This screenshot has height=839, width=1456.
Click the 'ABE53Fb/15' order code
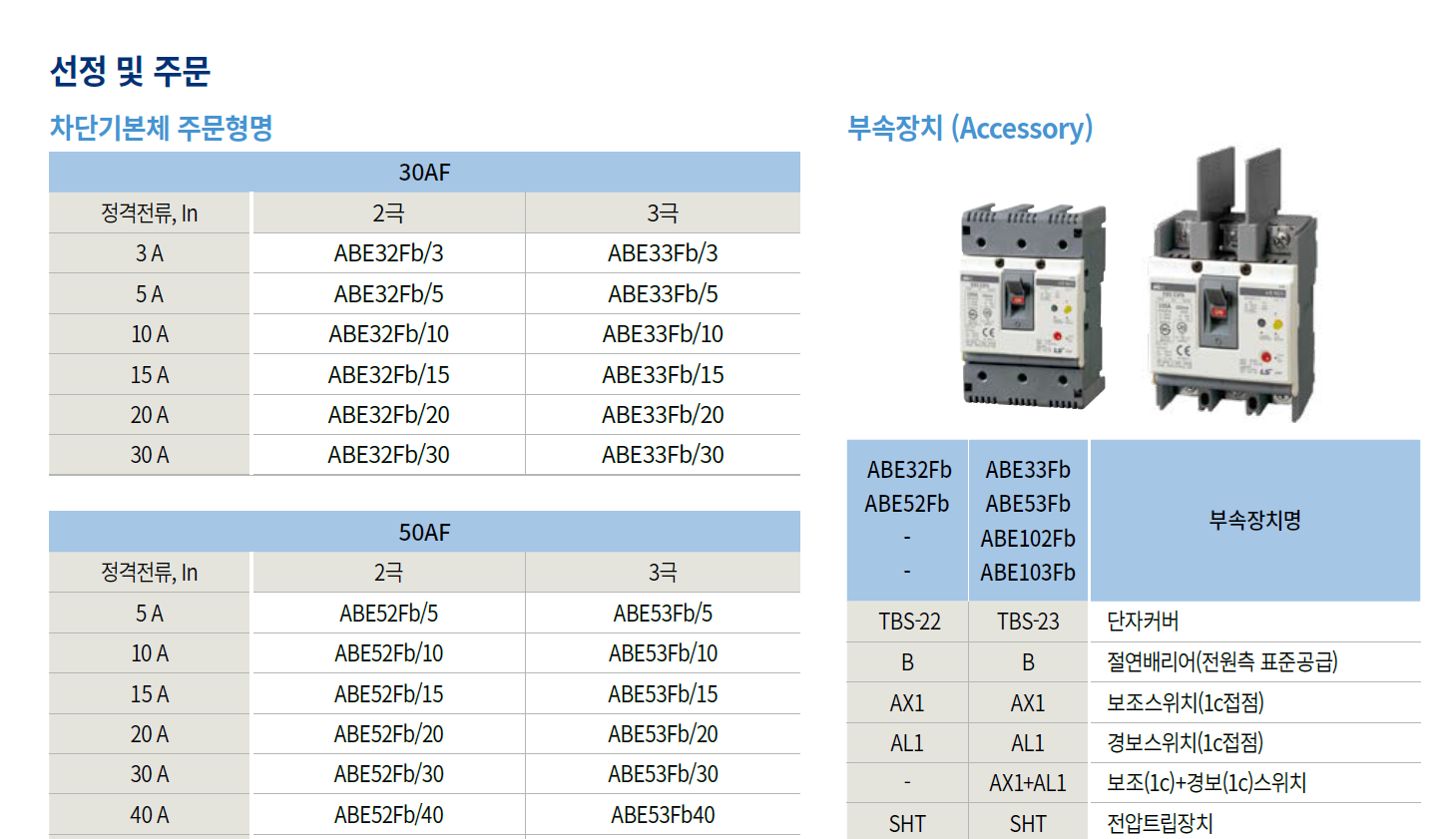coord(663,694)
